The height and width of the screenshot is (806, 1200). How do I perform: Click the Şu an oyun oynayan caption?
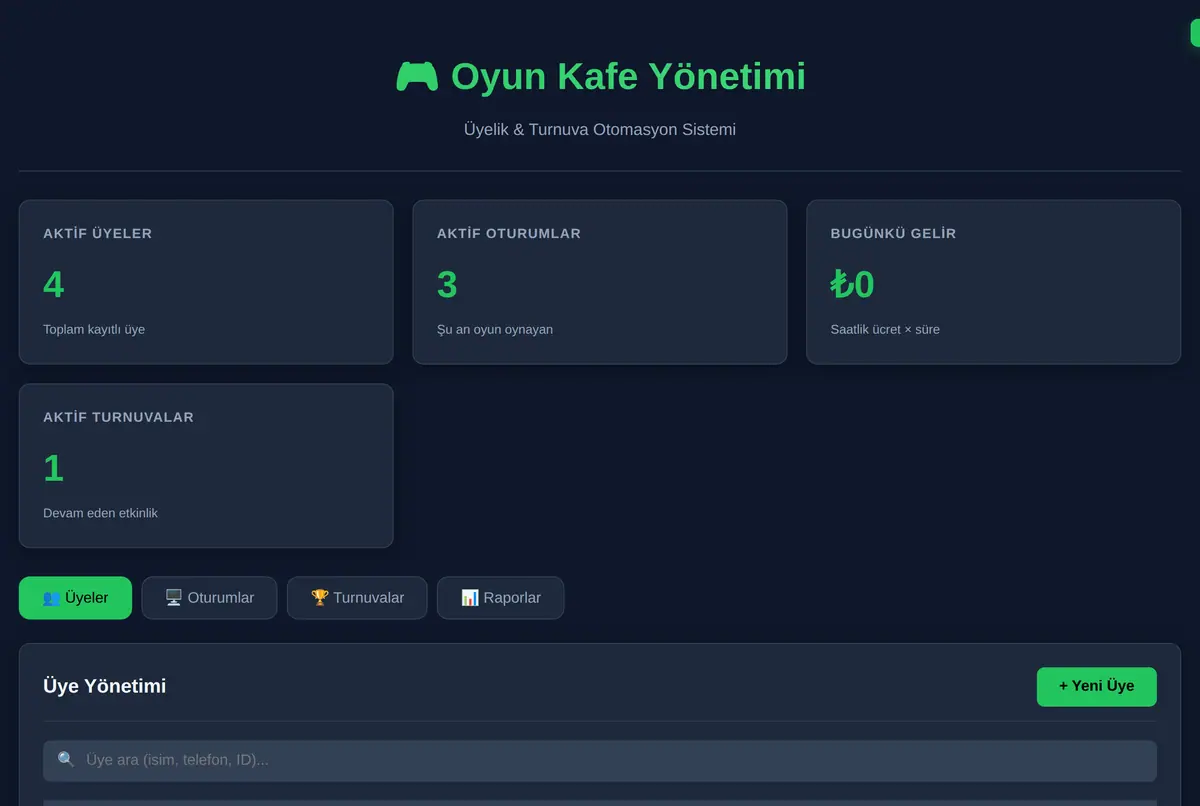495,329
